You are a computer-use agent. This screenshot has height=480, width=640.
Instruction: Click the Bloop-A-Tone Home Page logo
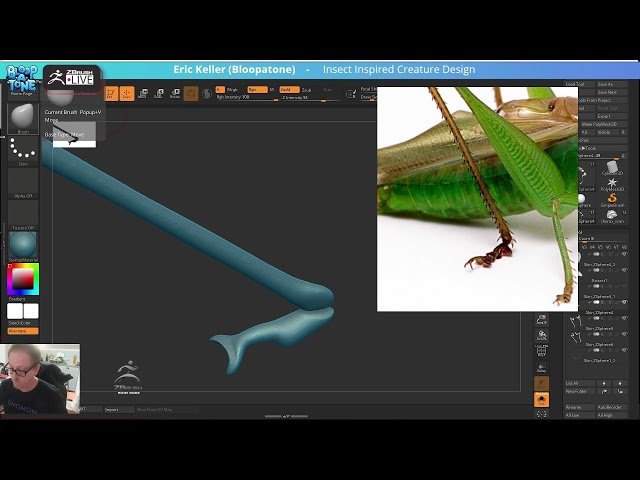click(21, 80)
